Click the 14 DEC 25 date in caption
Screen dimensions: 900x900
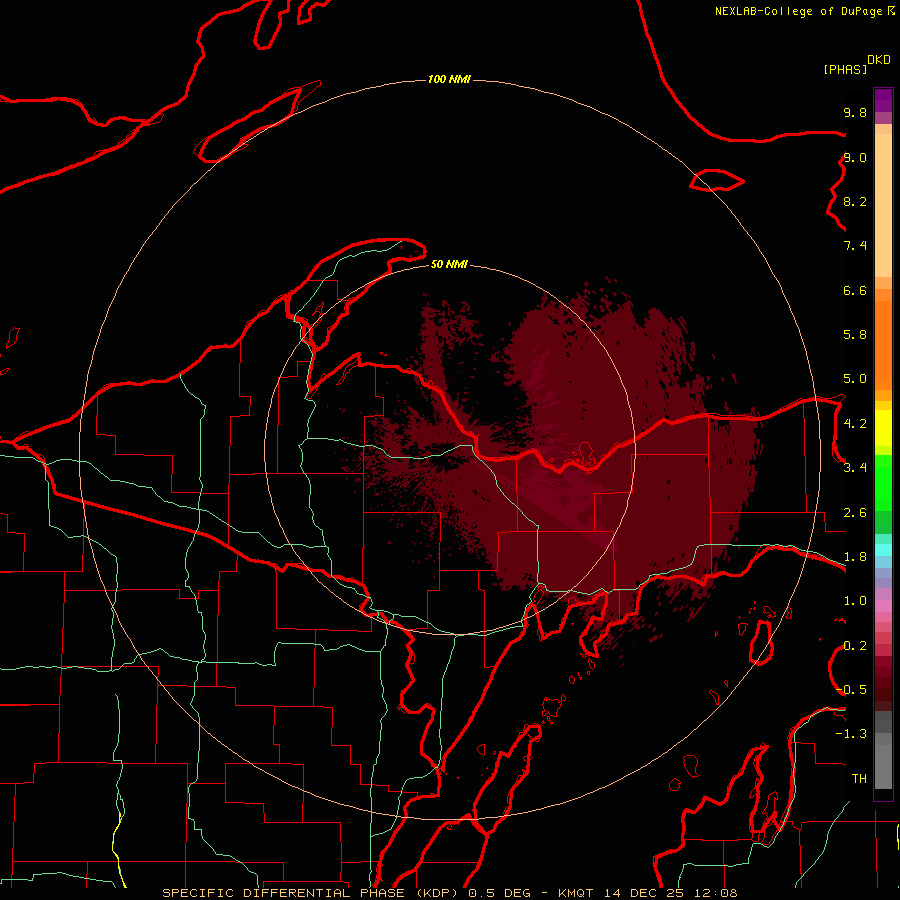tap(643, 893)
